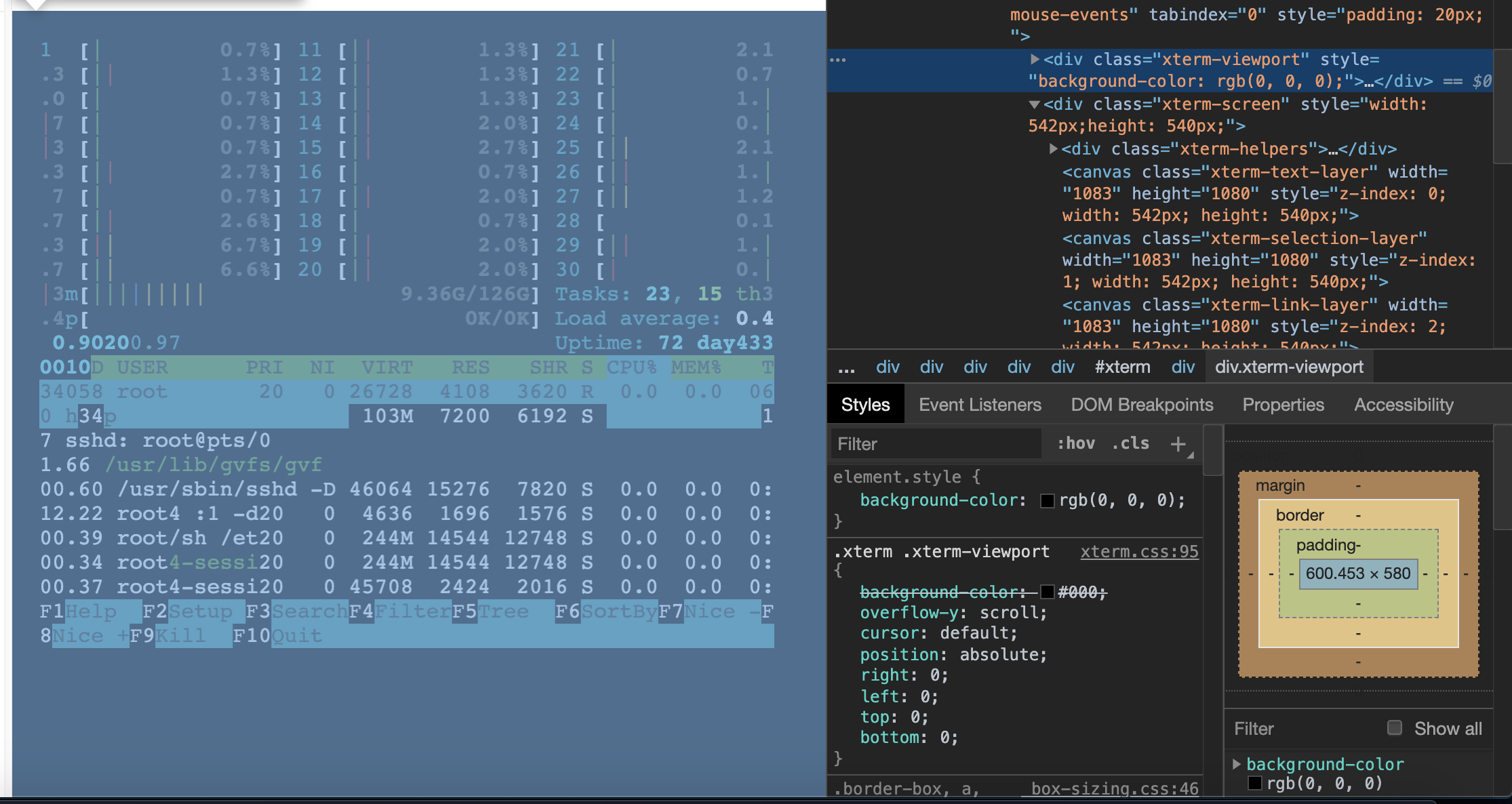Switch to the Event Listeners tab
This screenshot has height=804, width=1512.
(x=980, y=404)
